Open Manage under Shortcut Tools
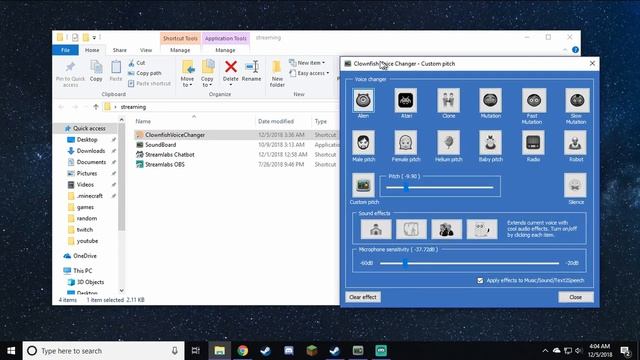Image resolution: width=640 pixels, height=360 pixels. click(x=180, y=50)
